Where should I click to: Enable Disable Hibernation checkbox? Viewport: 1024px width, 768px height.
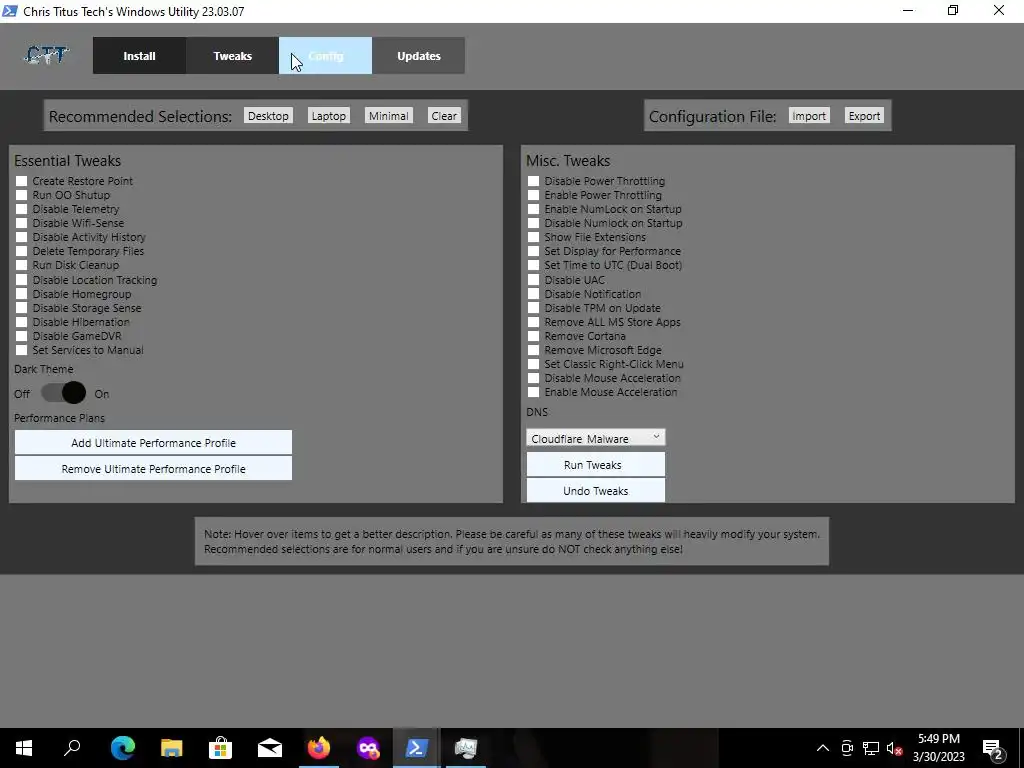[x=22, y=322]
